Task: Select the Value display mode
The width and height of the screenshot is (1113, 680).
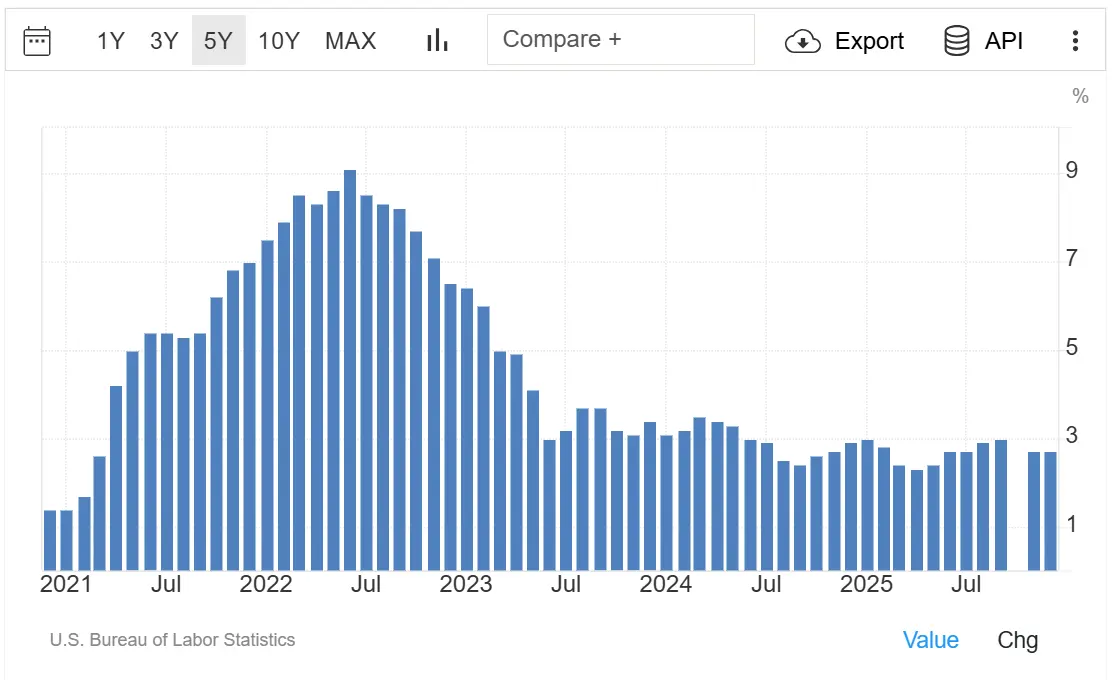Action: (931, 640)
